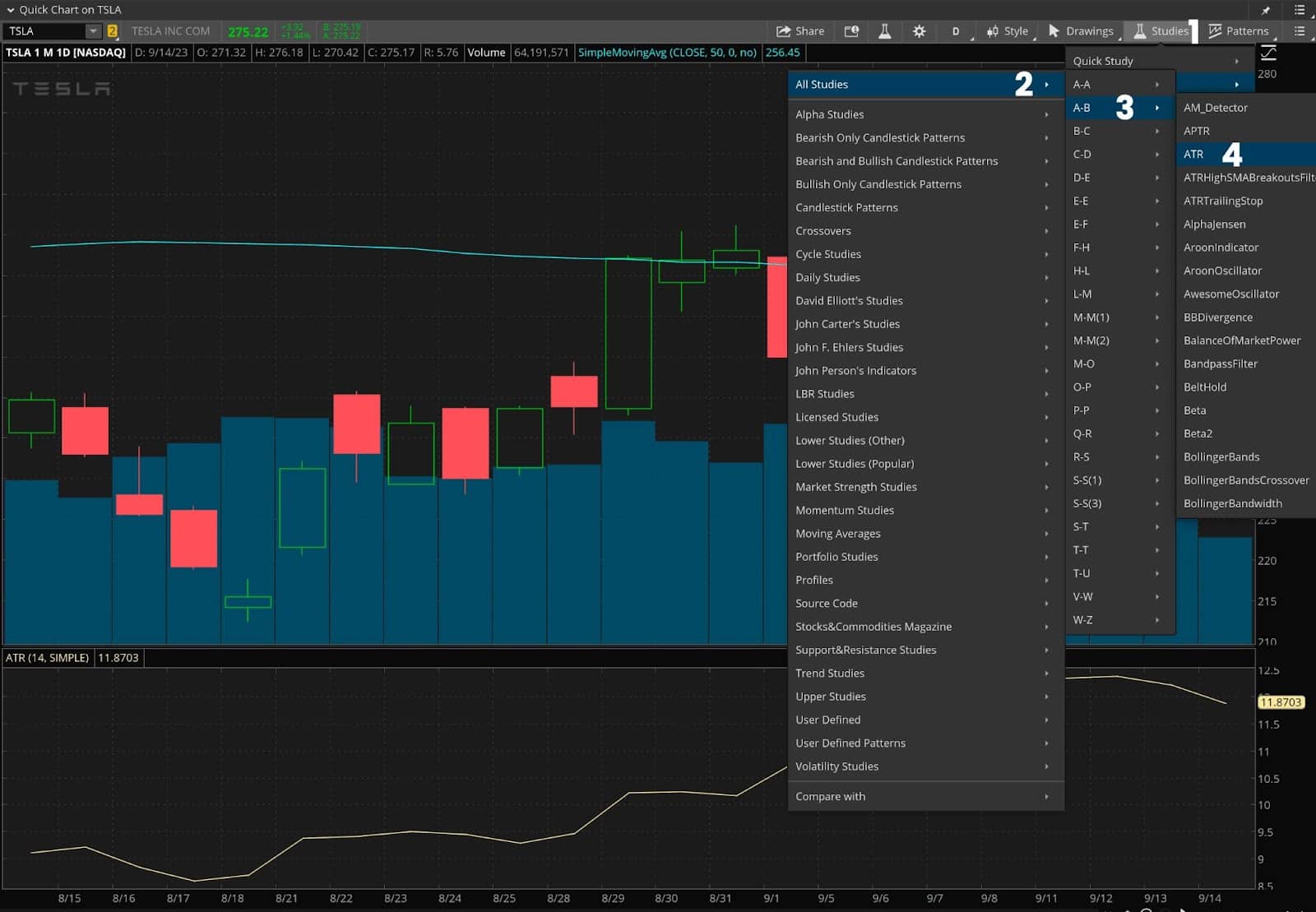Image resolution: width=1316 pixels, height=912 pixels.
Task: Choose BBDivergence study
Action: [1247, 317]
